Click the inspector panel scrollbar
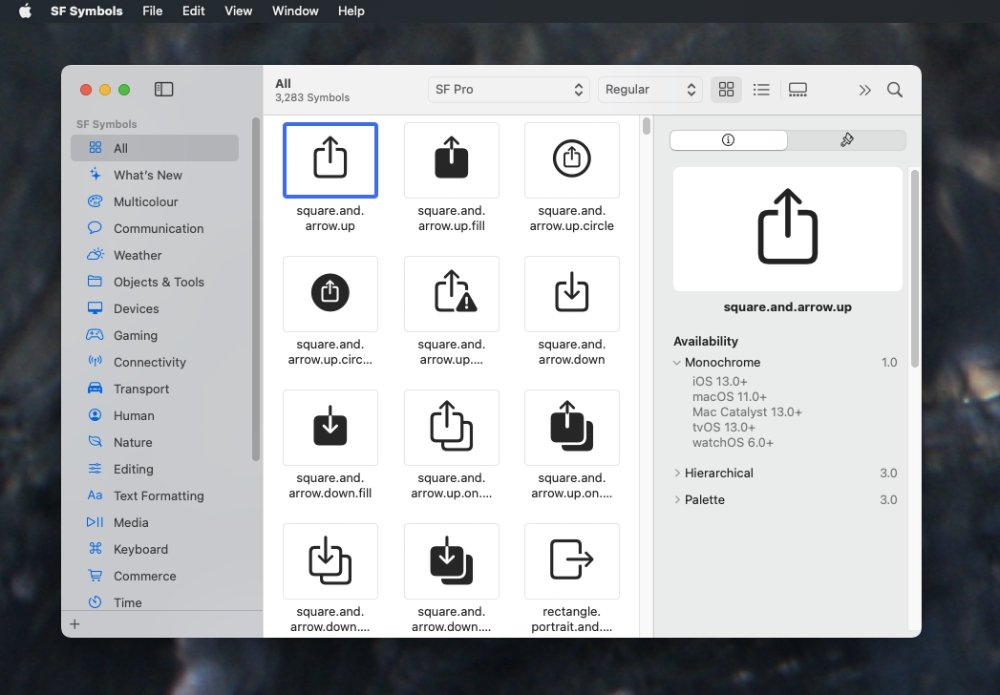Viewport: 1000px width, 695px height. pyautogui.click(x=915, y=268)
